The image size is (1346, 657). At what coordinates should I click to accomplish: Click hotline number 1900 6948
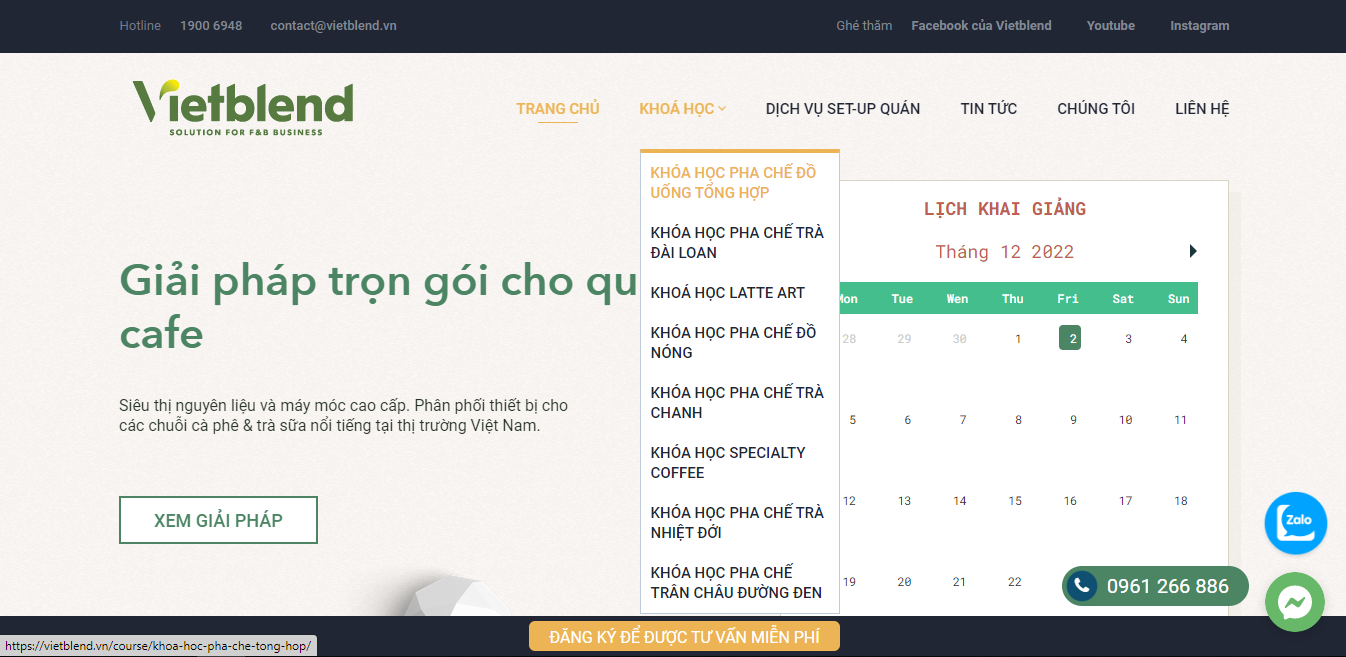[x=211, y=26]
